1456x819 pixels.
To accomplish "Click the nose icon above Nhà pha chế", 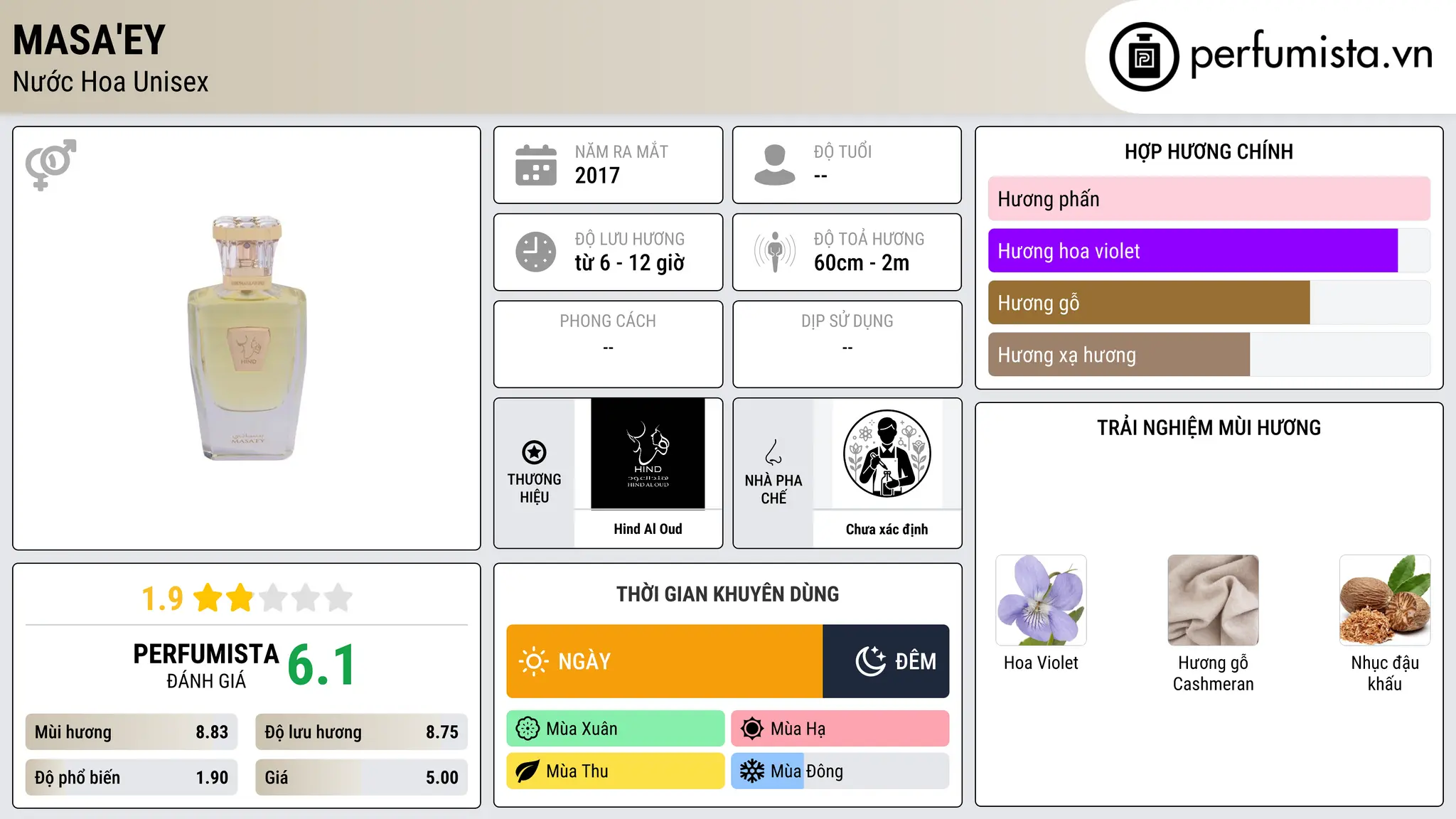I will tap(773, 452).
